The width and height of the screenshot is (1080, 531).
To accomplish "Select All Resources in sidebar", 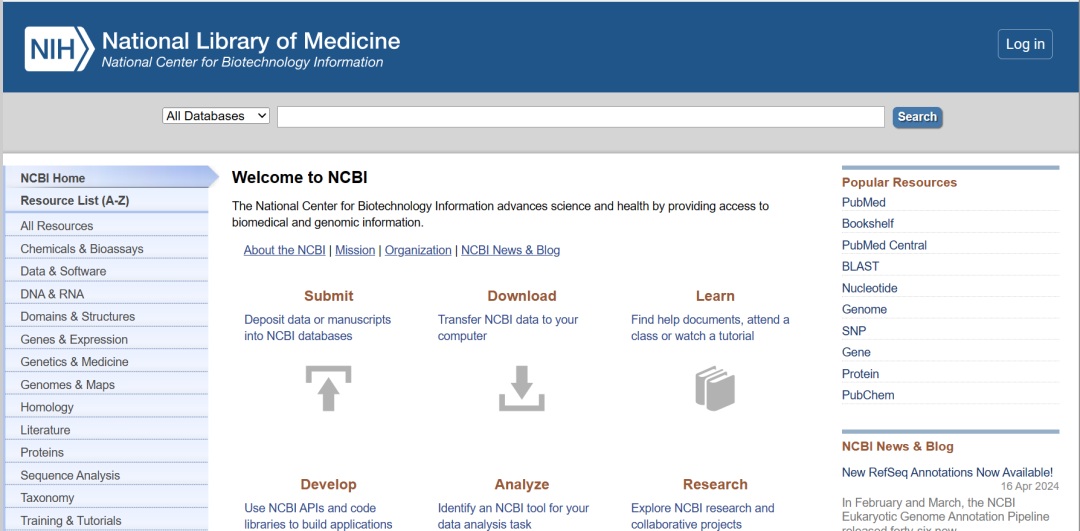I will point(106,226).
